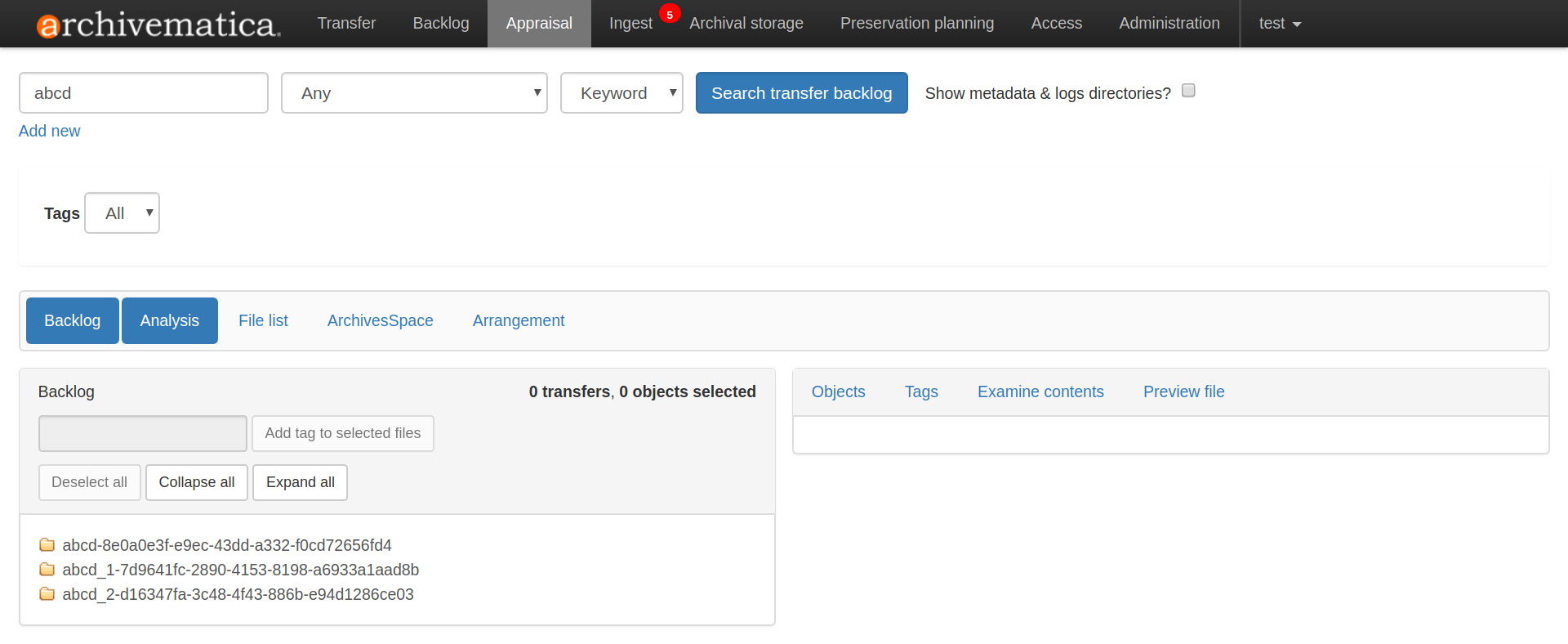Toggle the Backlog pane button
The height and width of the screenshot is (644, 1568).
(72, 320)
